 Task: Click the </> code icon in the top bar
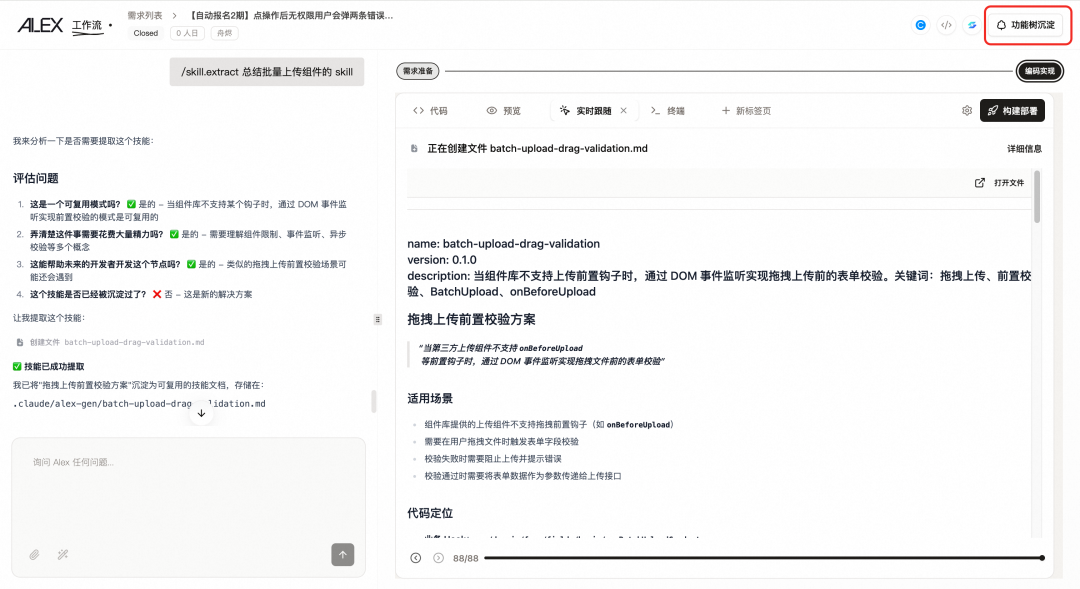pyautogui.click(x=946, y=25)
